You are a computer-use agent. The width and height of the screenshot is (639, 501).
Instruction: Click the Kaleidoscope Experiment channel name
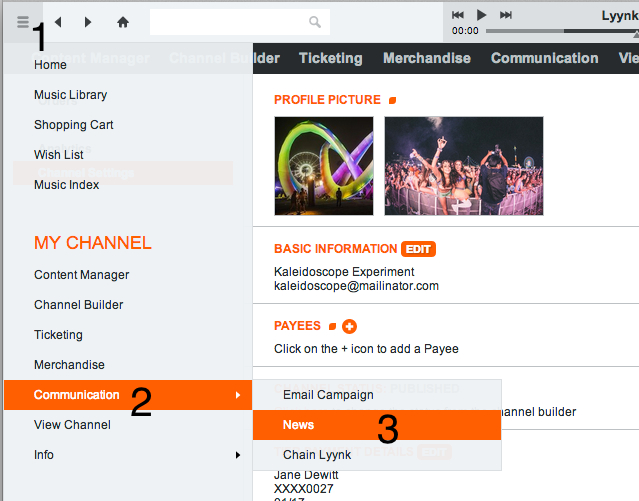click(x=344, y=272)
